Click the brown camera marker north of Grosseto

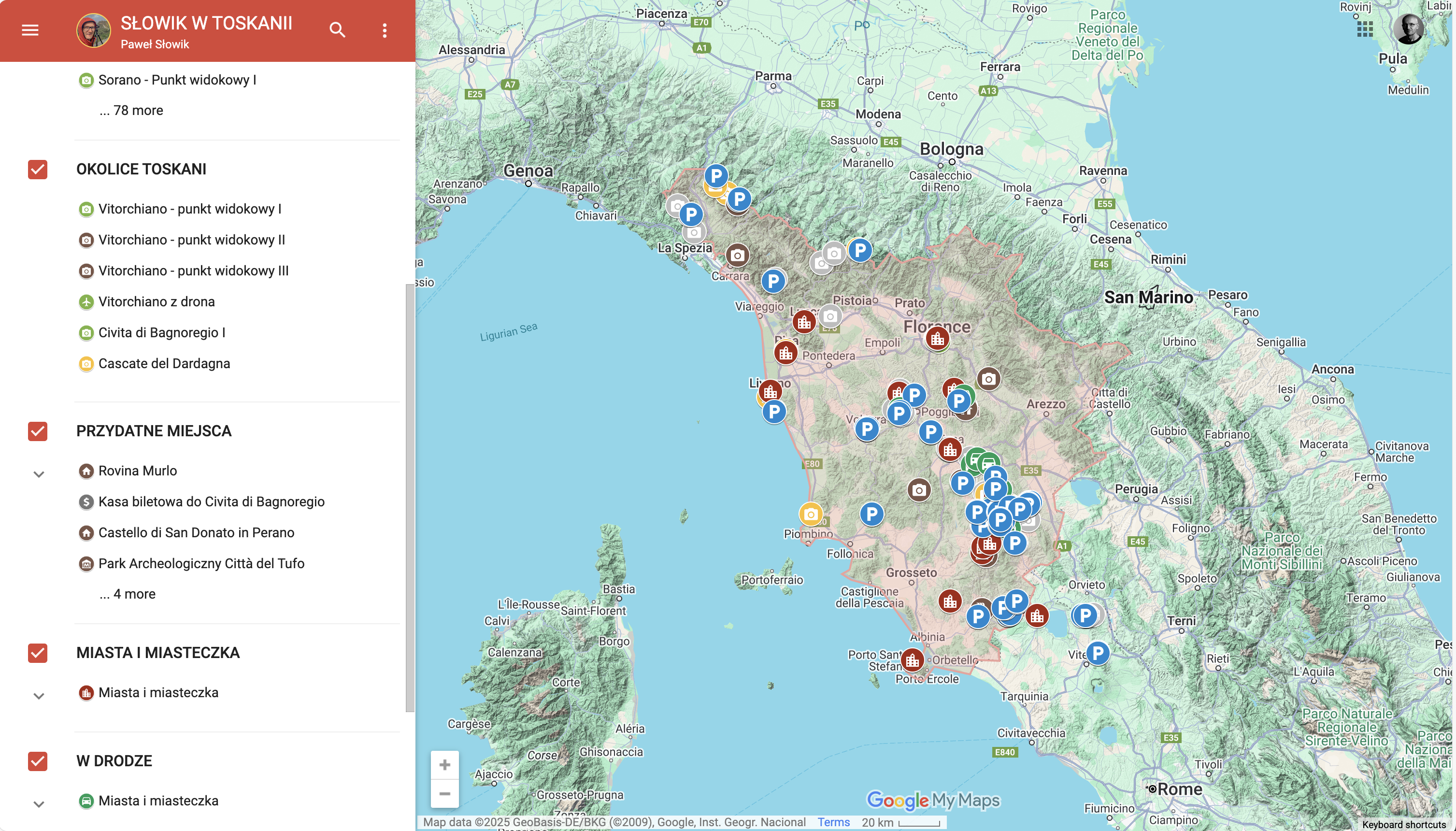coord(918,490)
